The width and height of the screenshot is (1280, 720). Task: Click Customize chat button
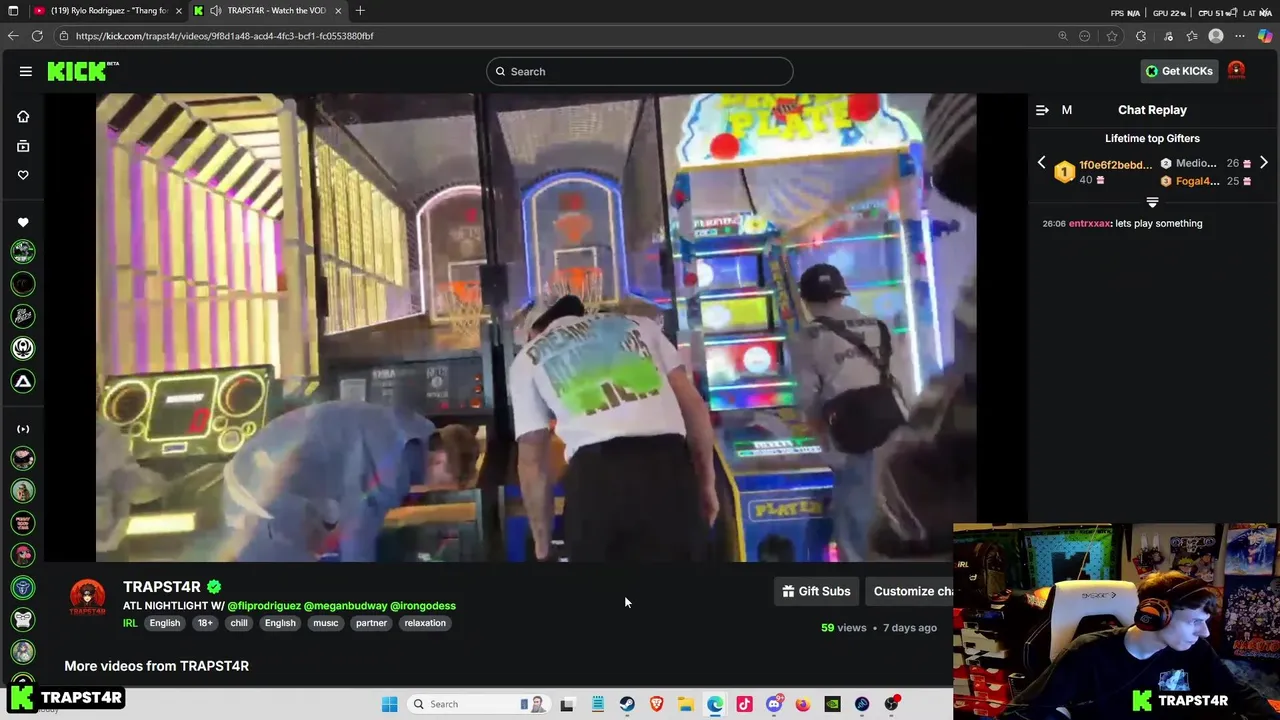pos(908,591)
